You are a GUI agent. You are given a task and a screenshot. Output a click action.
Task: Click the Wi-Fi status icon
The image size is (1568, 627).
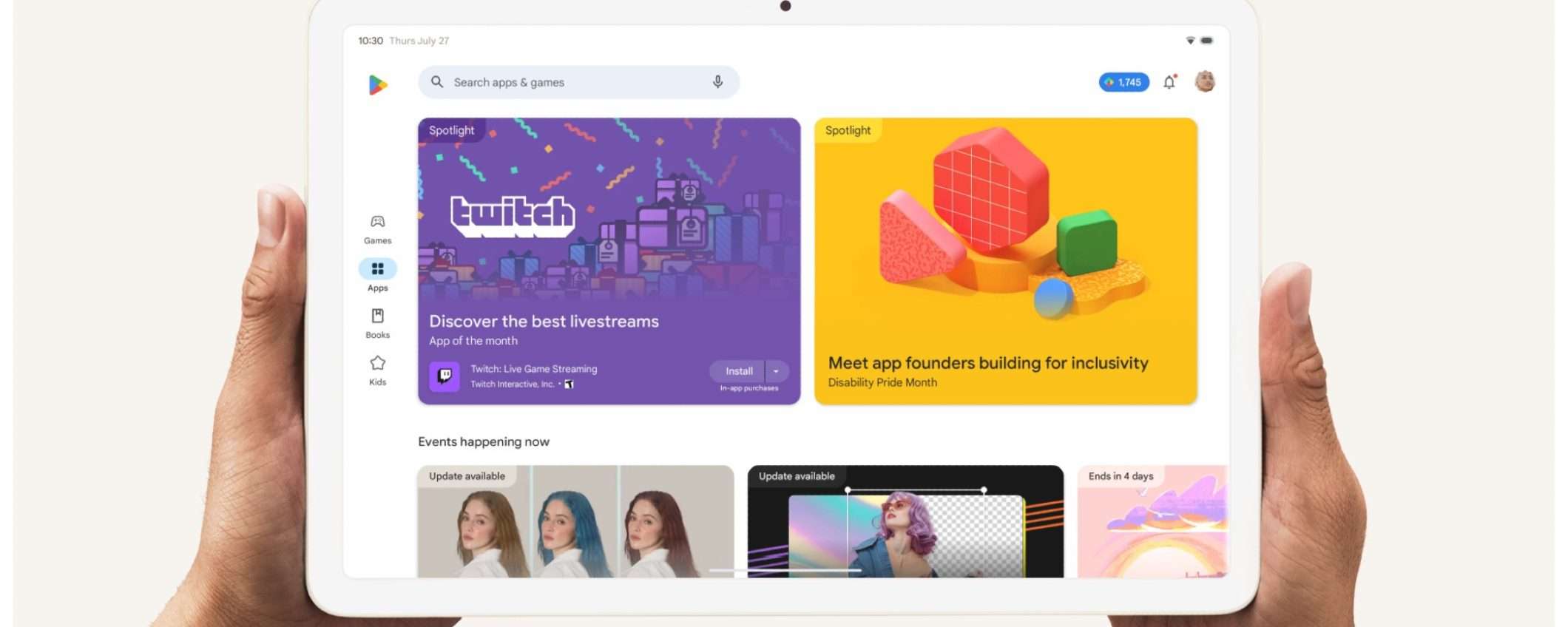pos(1190,41)
